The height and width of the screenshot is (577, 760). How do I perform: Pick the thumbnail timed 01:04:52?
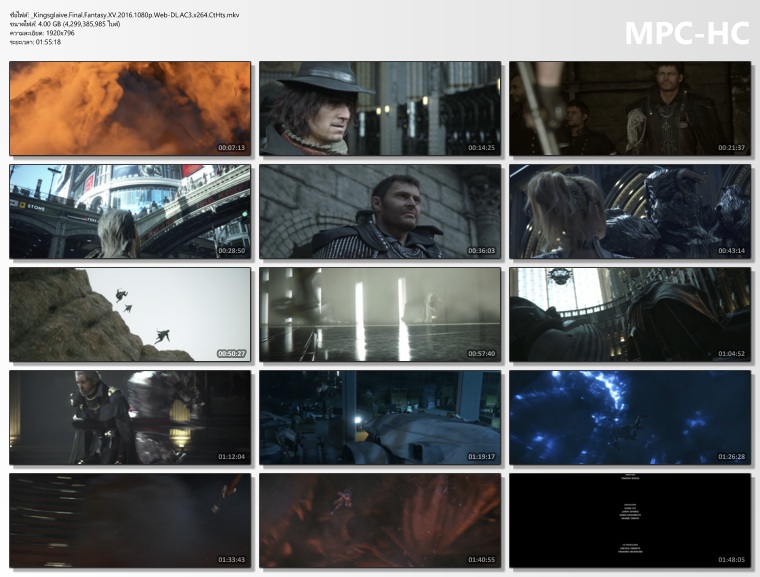[x=630, y=314]
